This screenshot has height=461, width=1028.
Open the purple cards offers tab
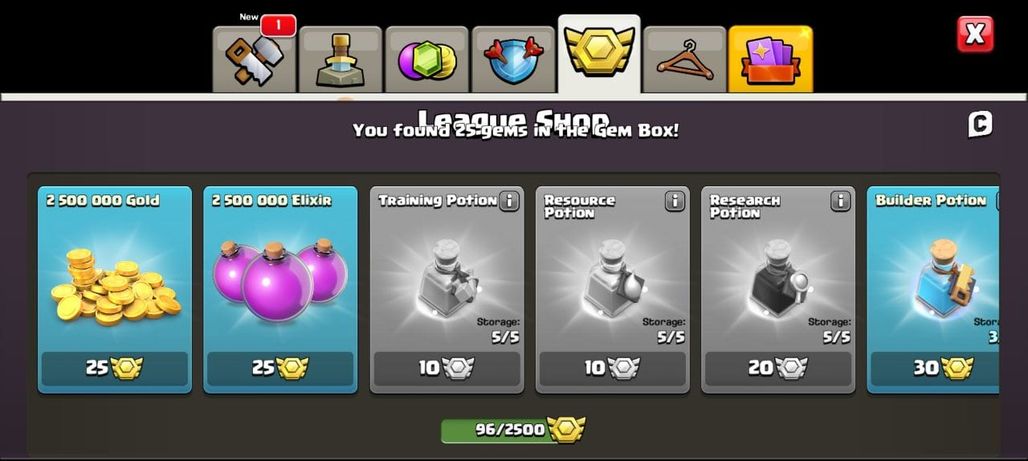tap(770, 60)
